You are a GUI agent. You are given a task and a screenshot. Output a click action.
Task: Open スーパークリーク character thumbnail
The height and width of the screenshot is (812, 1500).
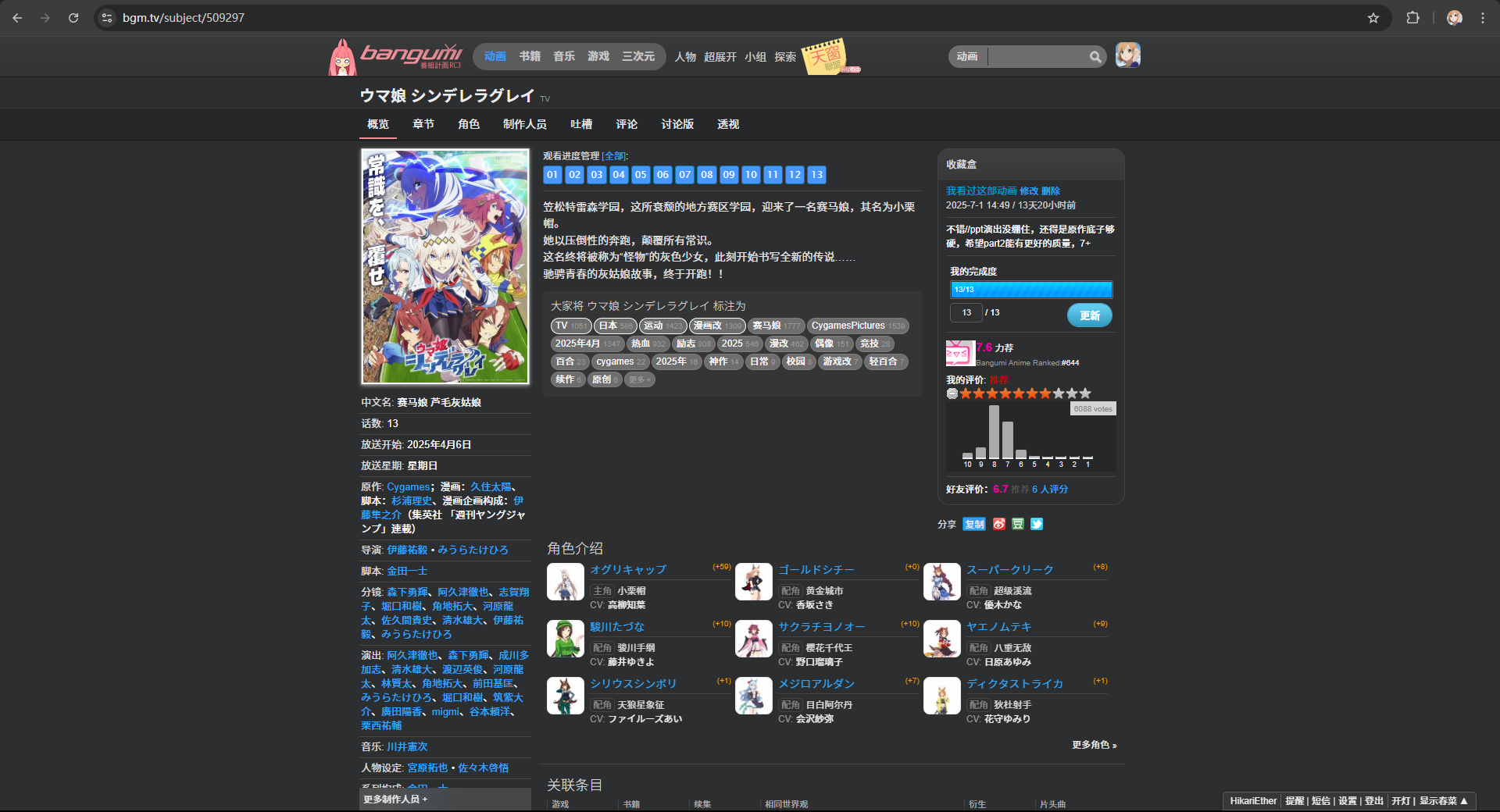pos(942,582)
